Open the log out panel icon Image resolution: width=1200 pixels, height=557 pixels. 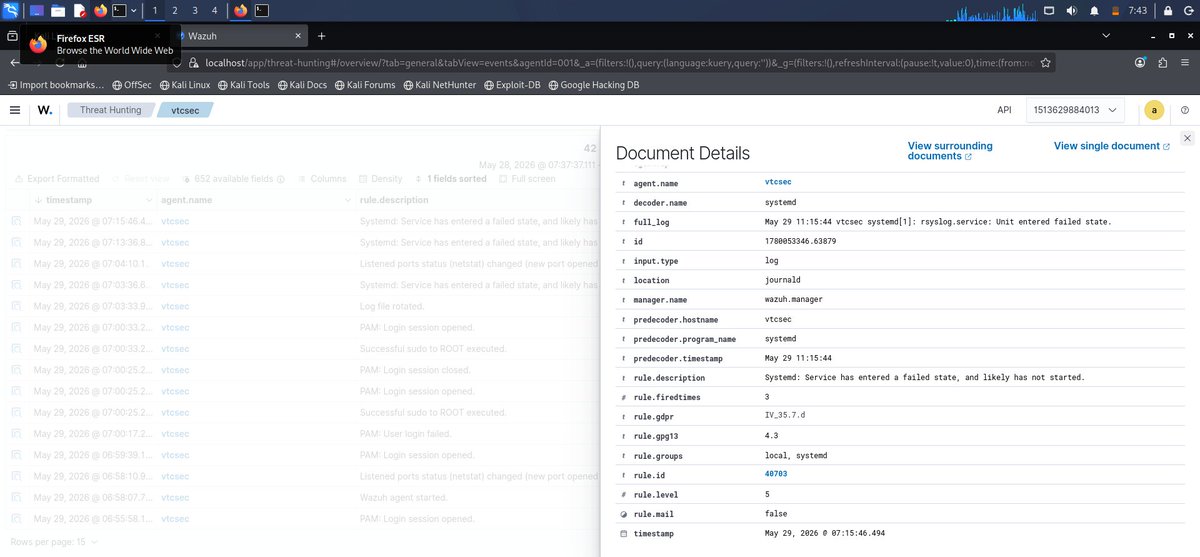[x=1187, y=10]
